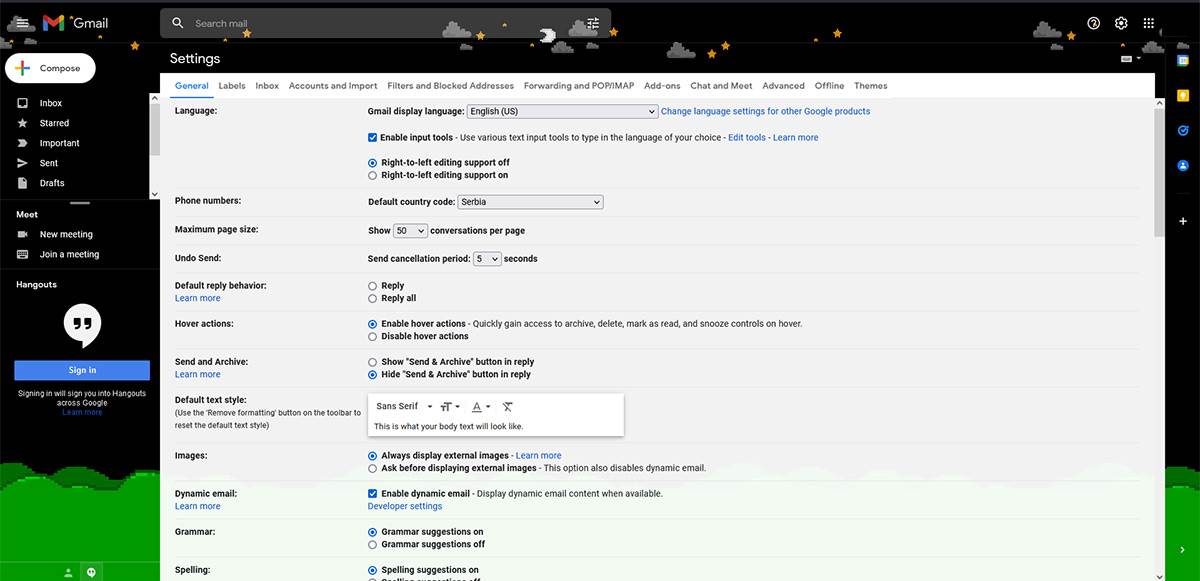Click the Get Add-ons plus icon
Image resolution: width=1200 pixels, height=581 pixels.
click(1183, 221)
